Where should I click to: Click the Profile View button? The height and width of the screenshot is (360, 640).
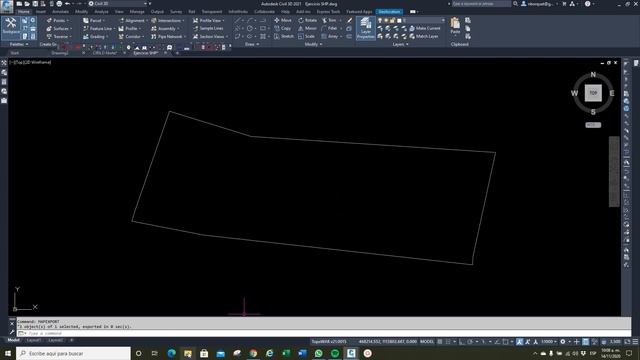[x=209, y=20]
